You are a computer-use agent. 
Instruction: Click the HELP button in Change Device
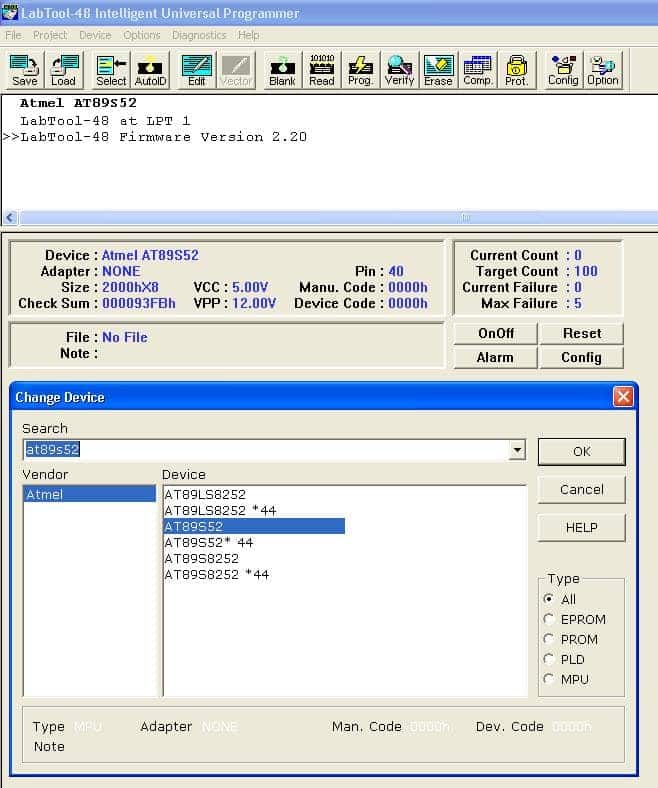point(582,528)
